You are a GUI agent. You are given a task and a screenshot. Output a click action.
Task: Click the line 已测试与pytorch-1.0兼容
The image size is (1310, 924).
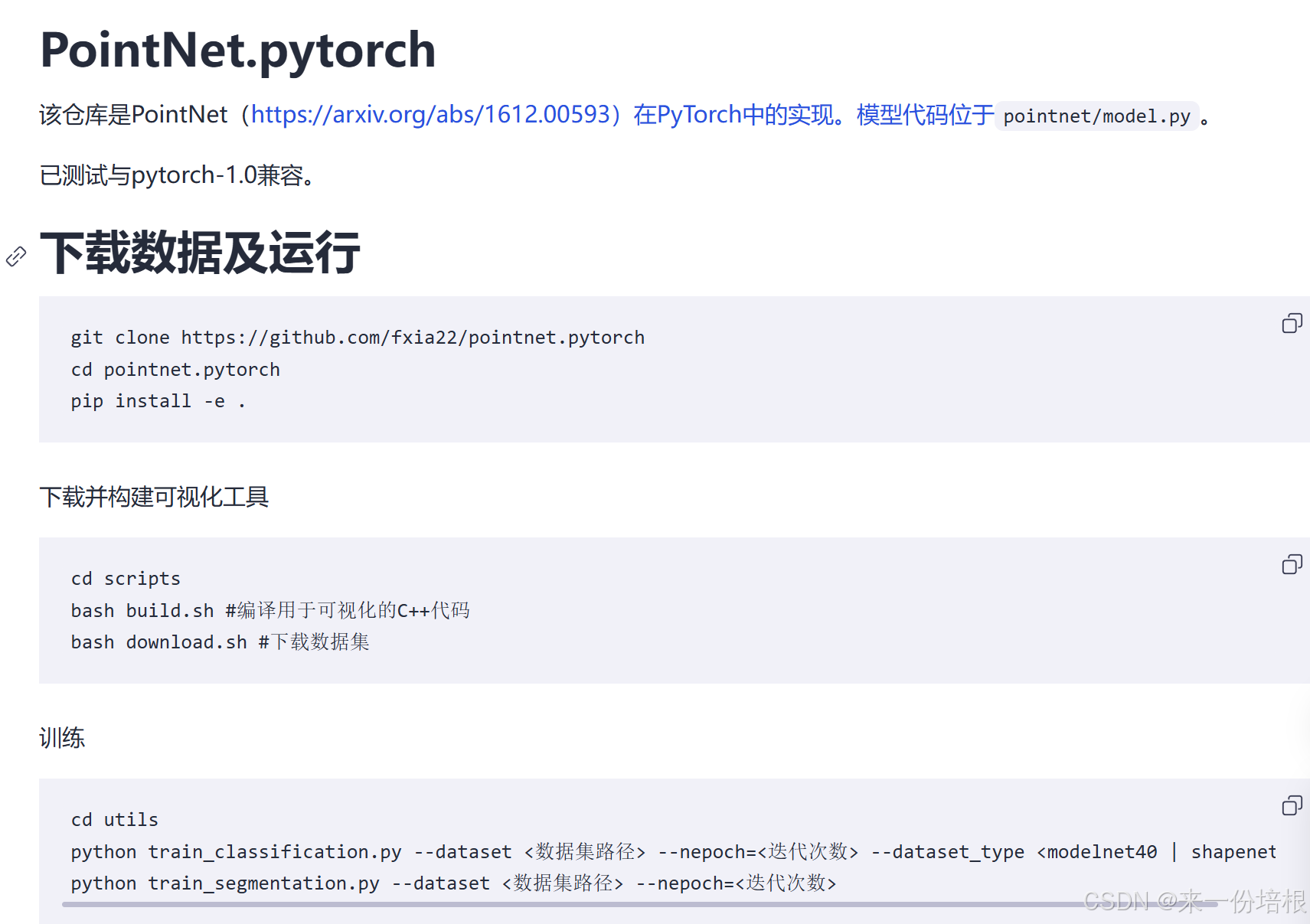coord(178,175)
